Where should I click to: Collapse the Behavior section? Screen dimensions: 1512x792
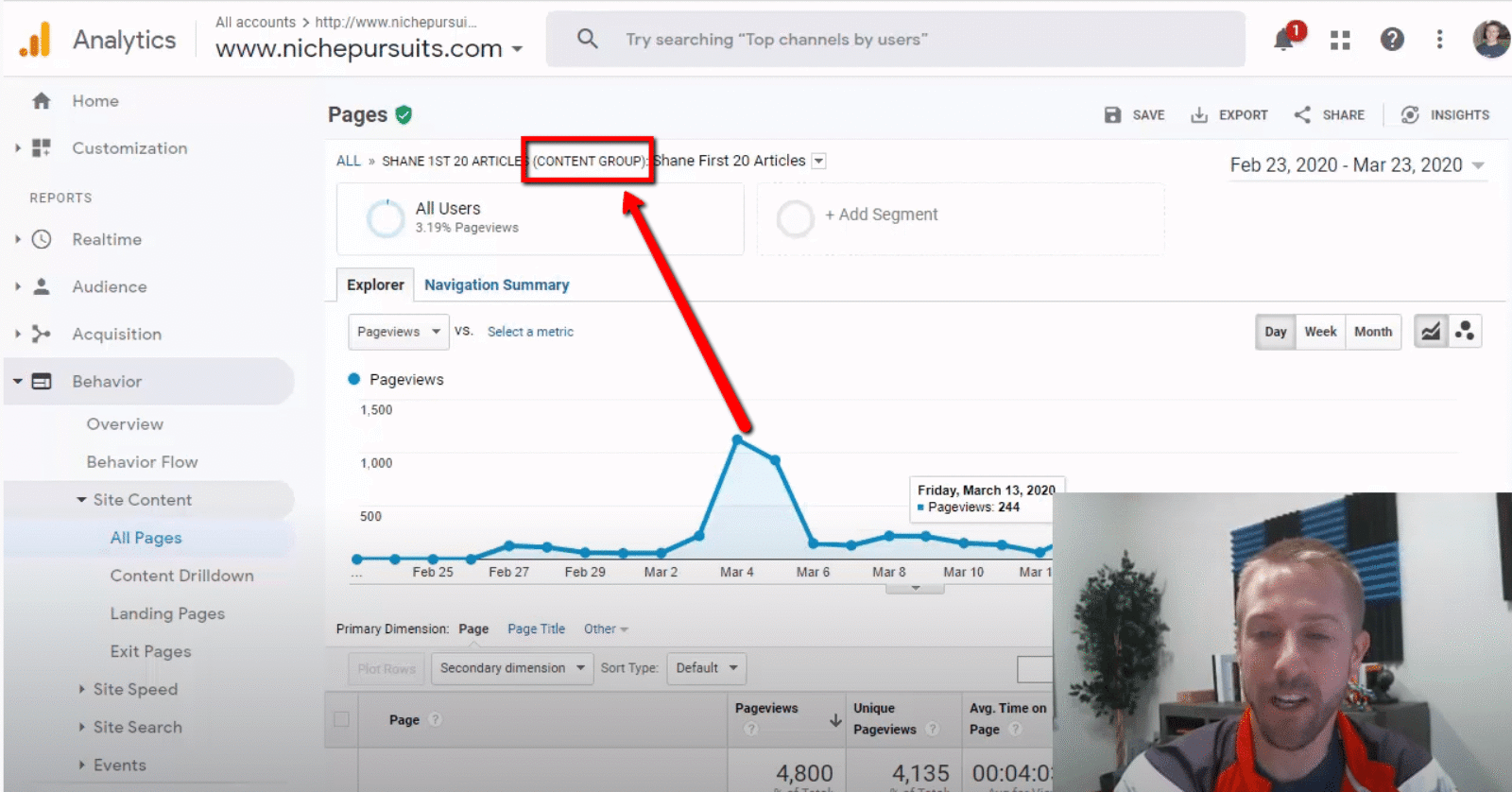(x=17, y=382)
